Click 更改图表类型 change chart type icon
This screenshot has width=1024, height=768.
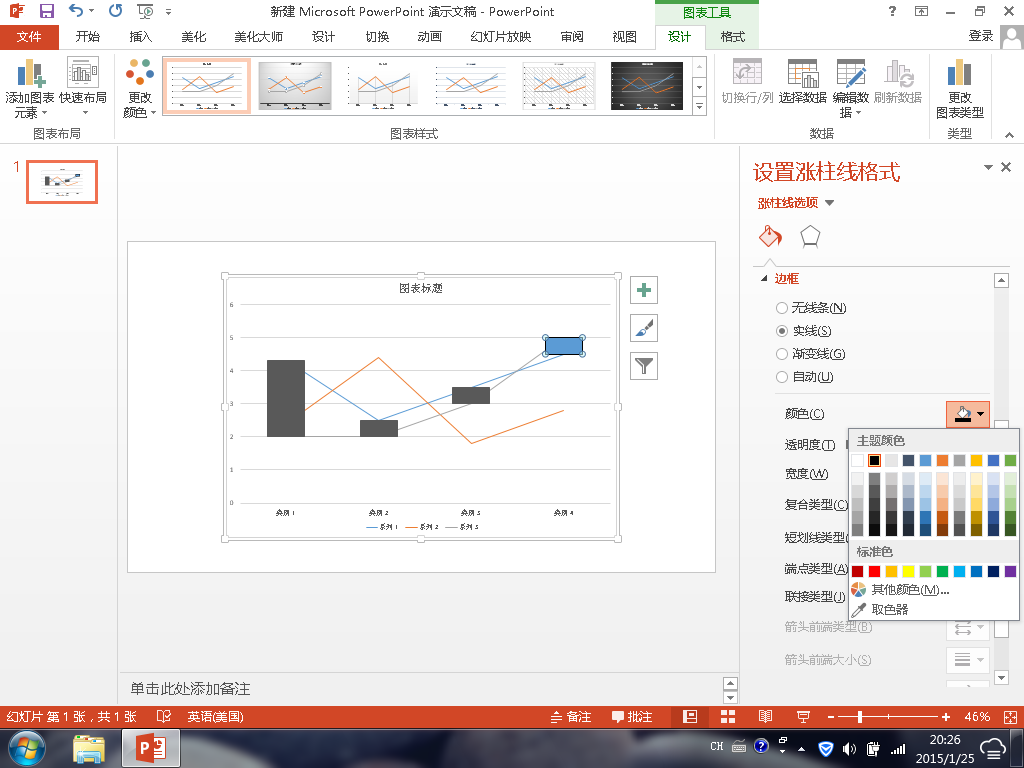tap(959, 72)
